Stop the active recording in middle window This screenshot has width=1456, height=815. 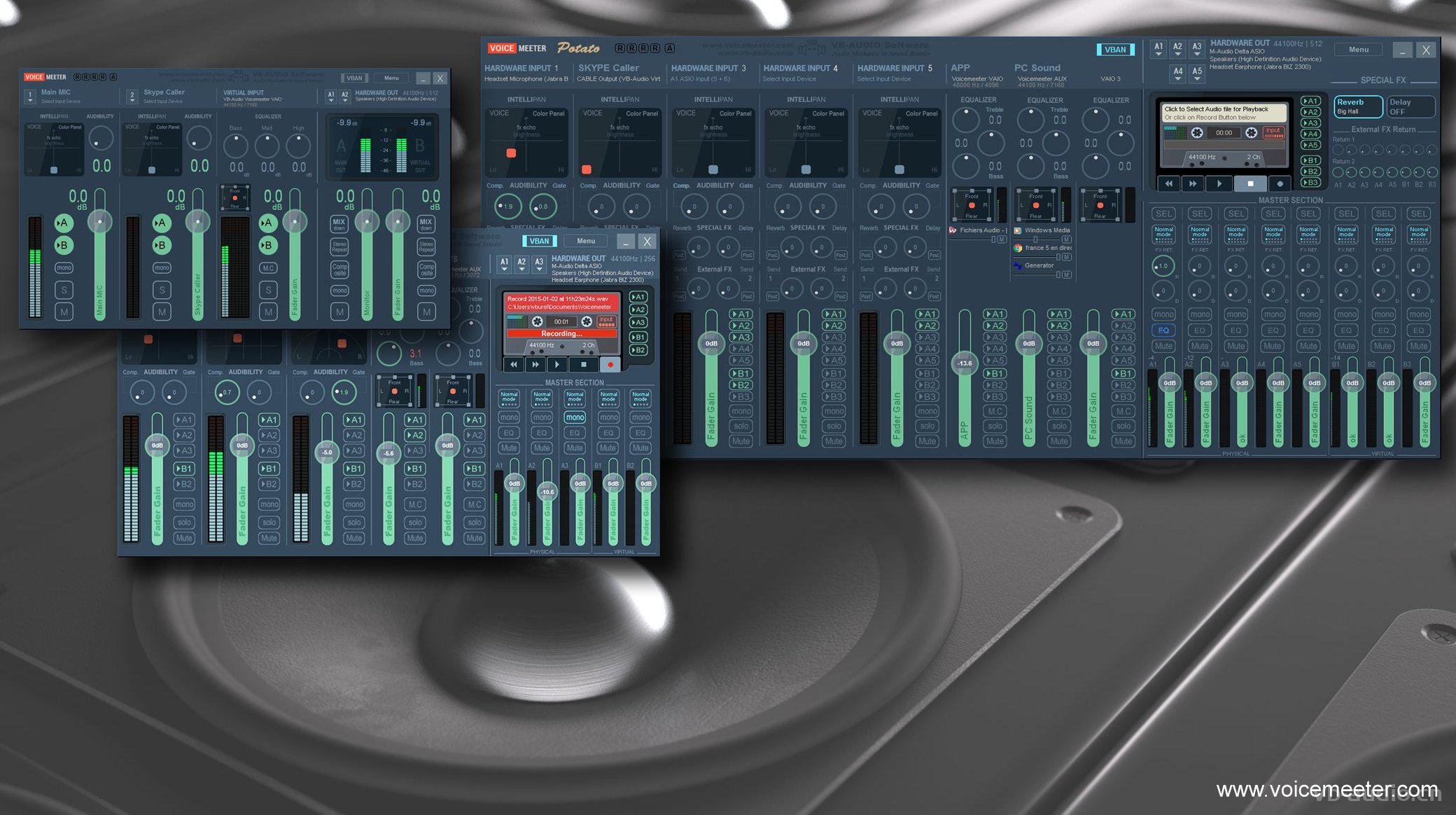pos(584,364)
